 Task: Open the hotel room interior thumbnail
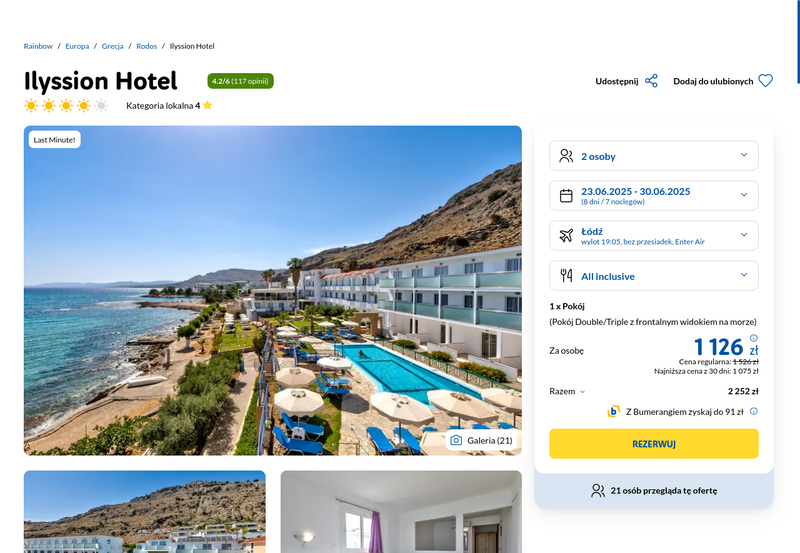401,512
